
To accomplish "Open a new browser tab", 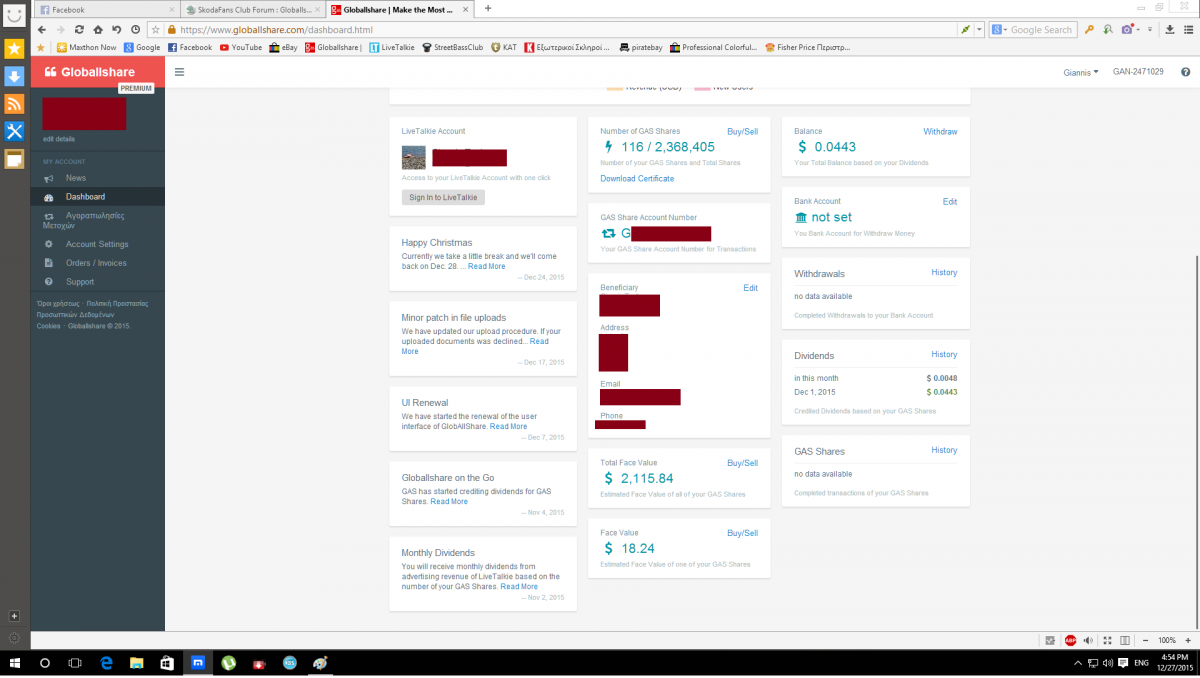I will [488, 8].
